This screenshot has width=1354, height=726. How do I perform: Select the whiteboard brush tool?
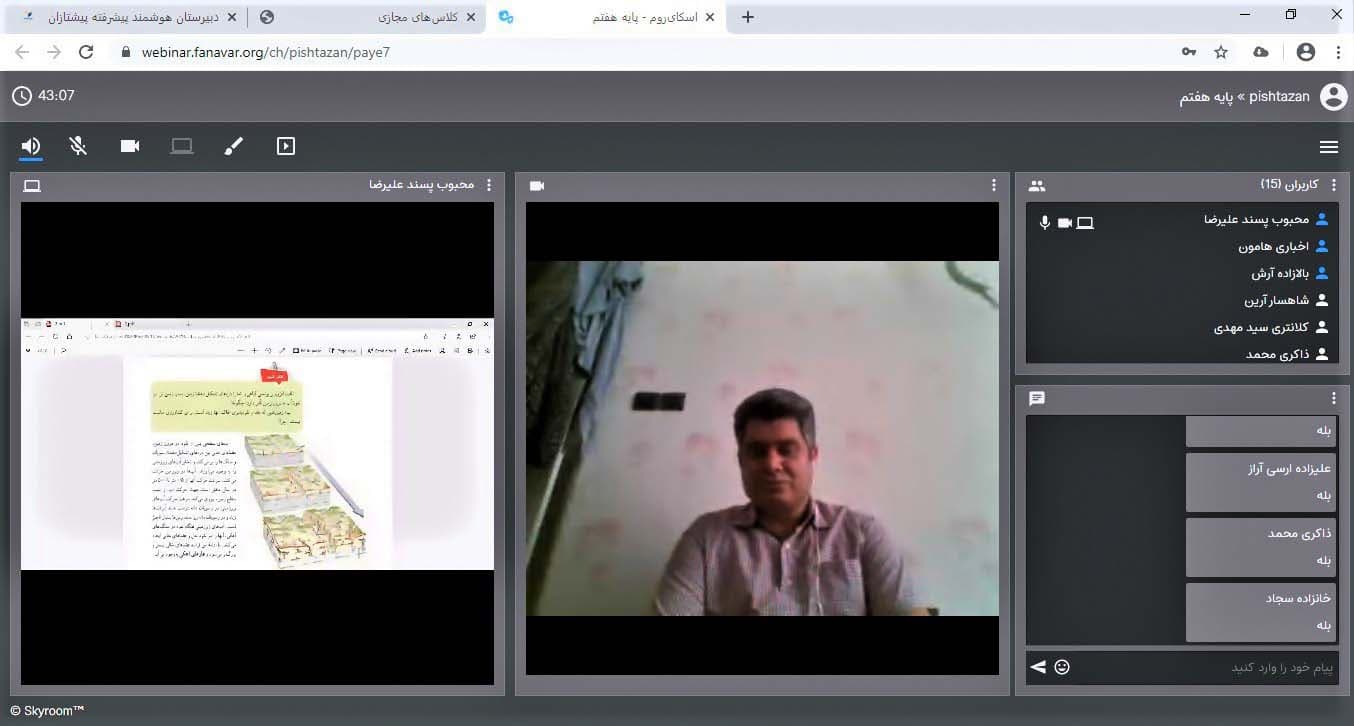point(233,146)
